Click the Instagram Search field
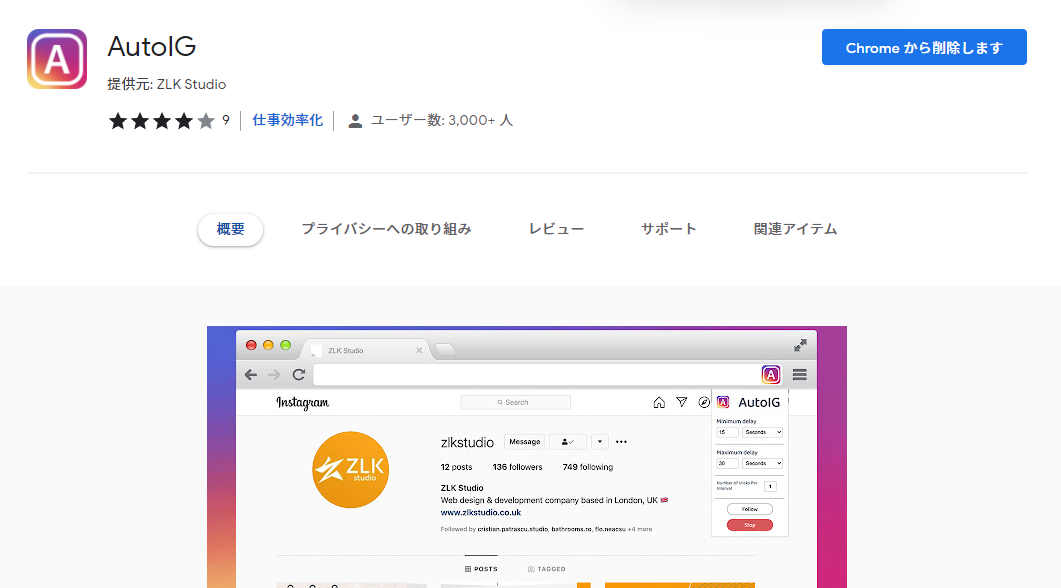 pos(515,402)
